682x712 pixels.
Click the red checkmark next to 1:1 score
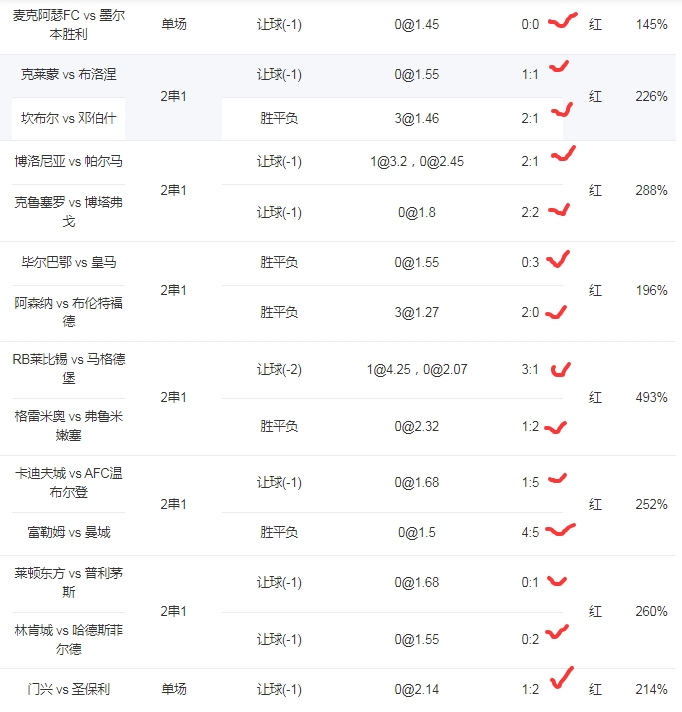click(x=559, y=67)
